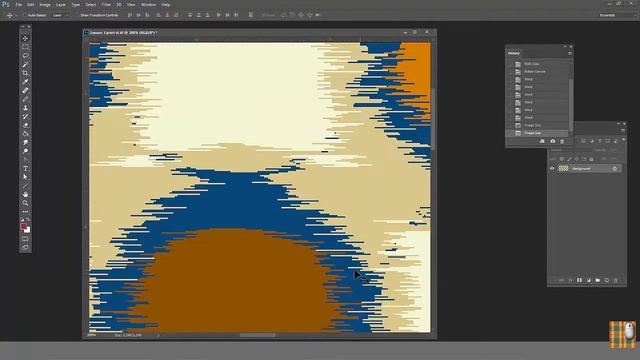Open the Edit Toolbar three-dots button
The width and height of the screenshot is (640, 360).
tap(25, 212)
